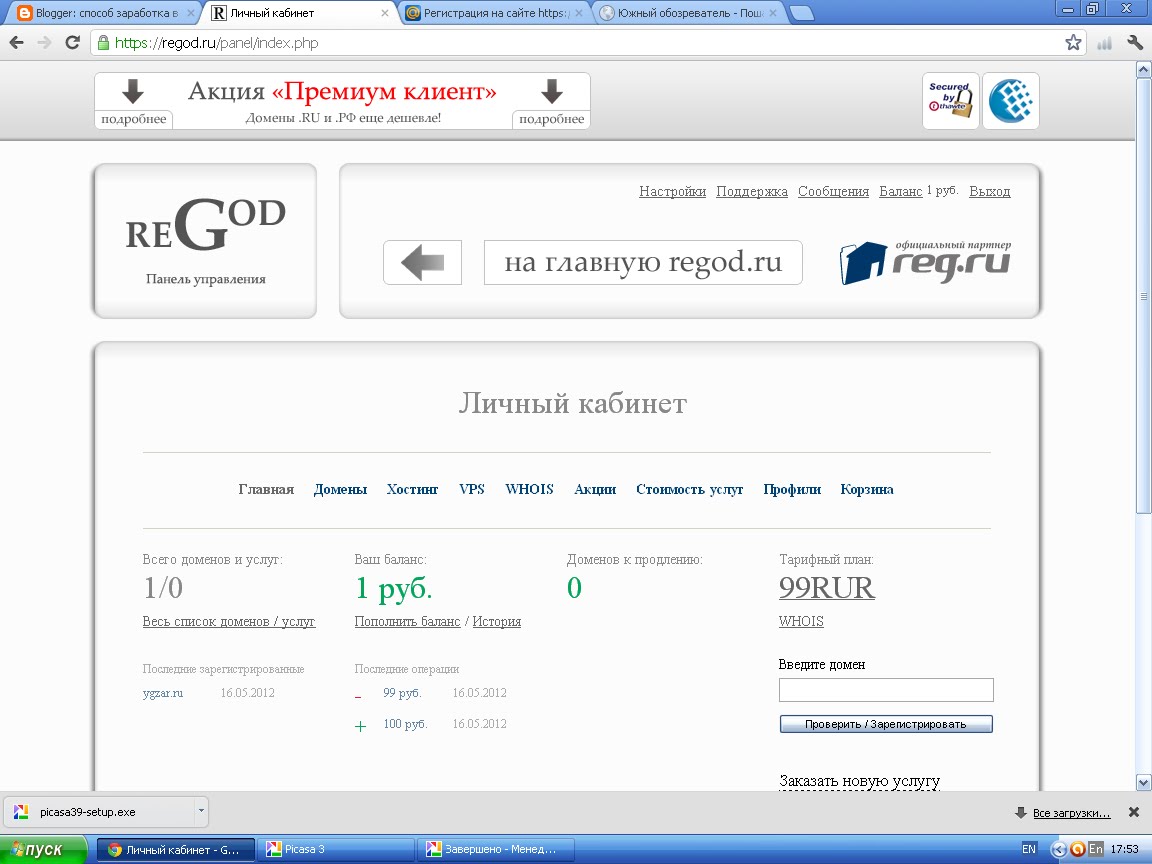Viewport: 1152px width, 864px height.
Task: Open Настройки link
Action: 672,192
